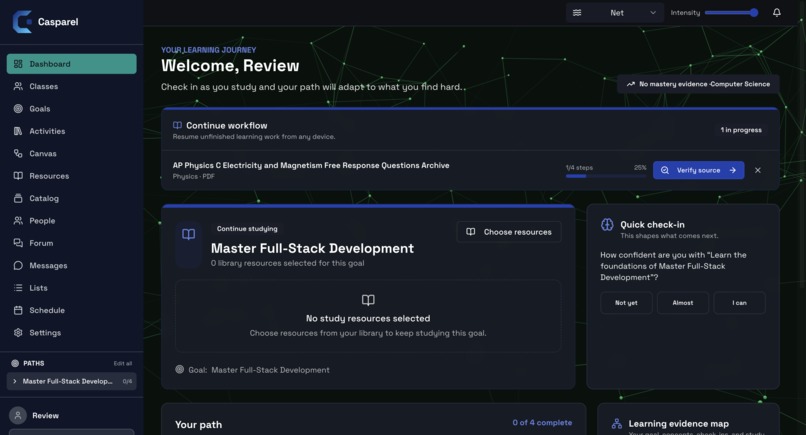Click the 0 of 4 complete text

click(x=542, y=422)
